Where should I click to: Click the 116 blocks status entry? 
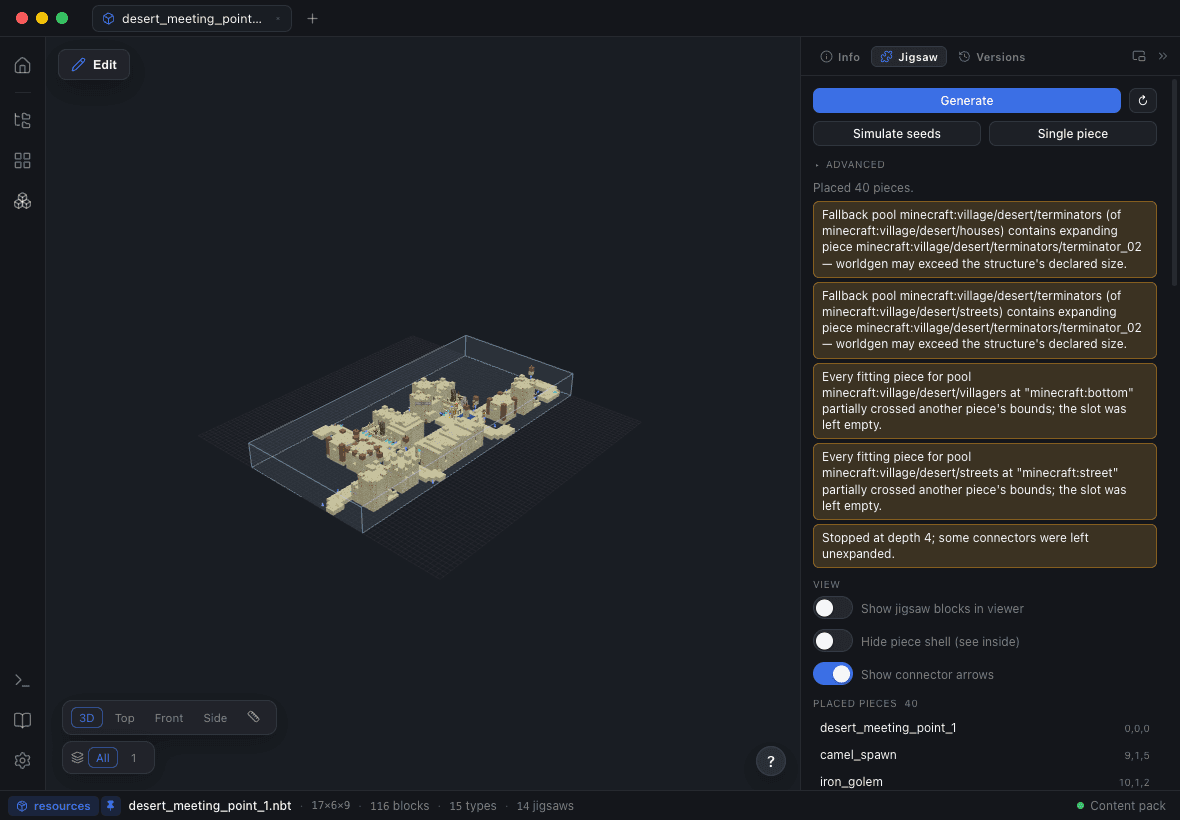(400, 806)
